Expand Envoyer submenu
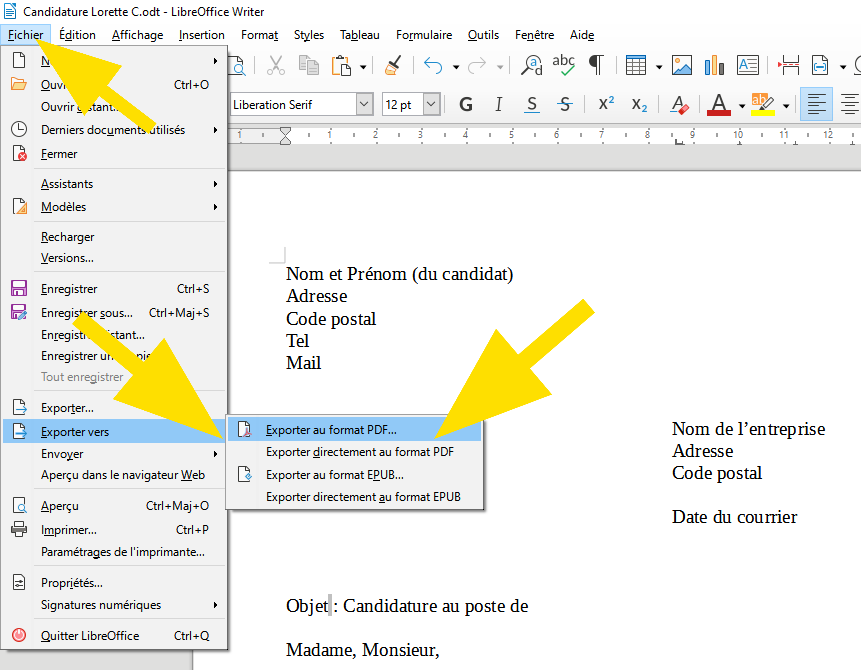Image resolution: width=861 pixels, height=670 pixels. 114,454
